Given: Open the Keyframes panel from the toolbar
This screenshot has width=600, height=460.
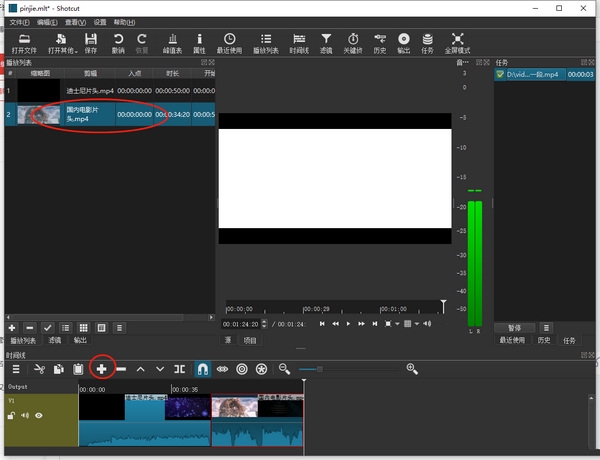Looking at the screenshot, I should [x=353, y=38].
